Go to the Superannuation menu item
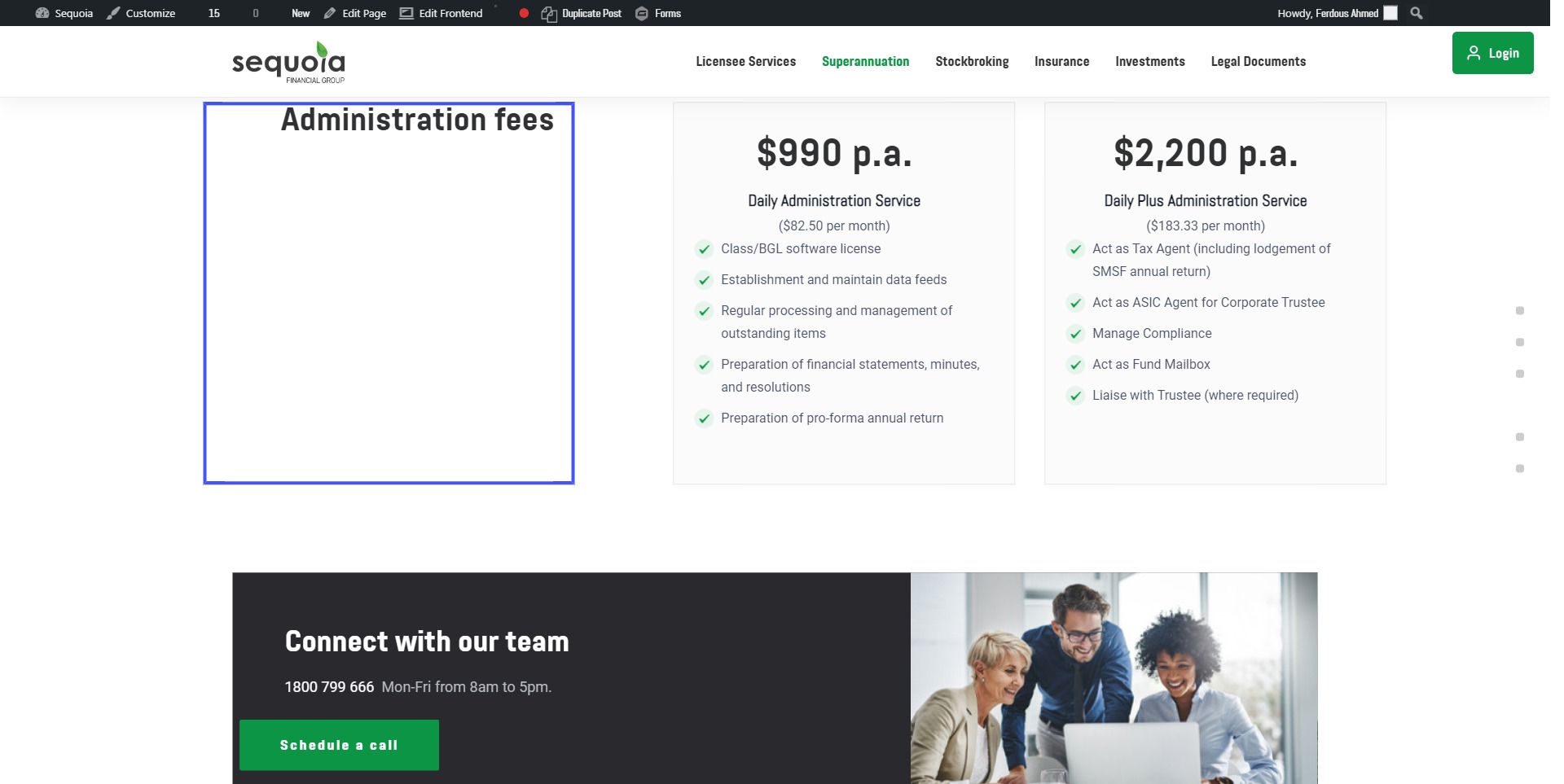1564x784 pixels. tap(865, 61)
